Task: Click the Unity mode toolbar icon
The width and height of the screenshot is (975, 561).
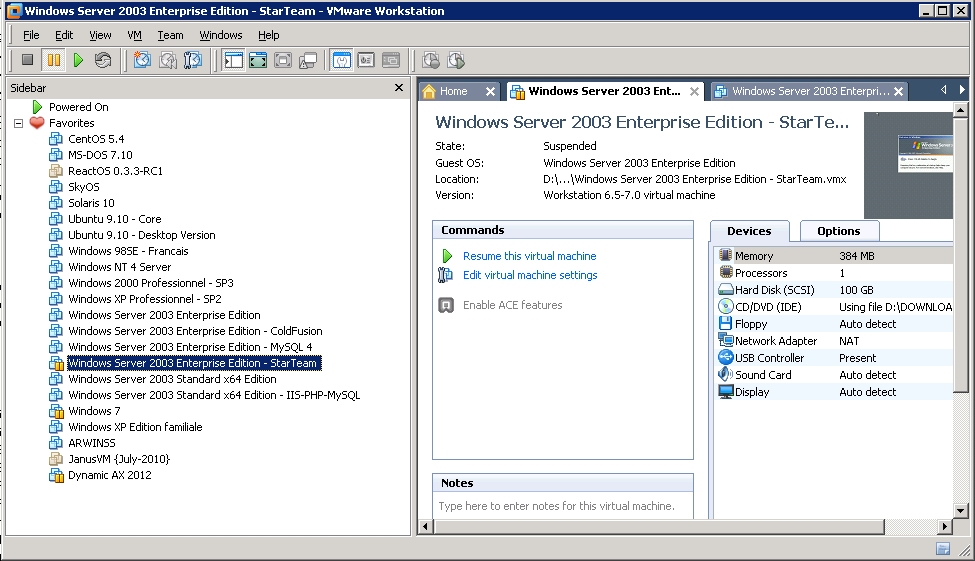Action: click(308, 61)
